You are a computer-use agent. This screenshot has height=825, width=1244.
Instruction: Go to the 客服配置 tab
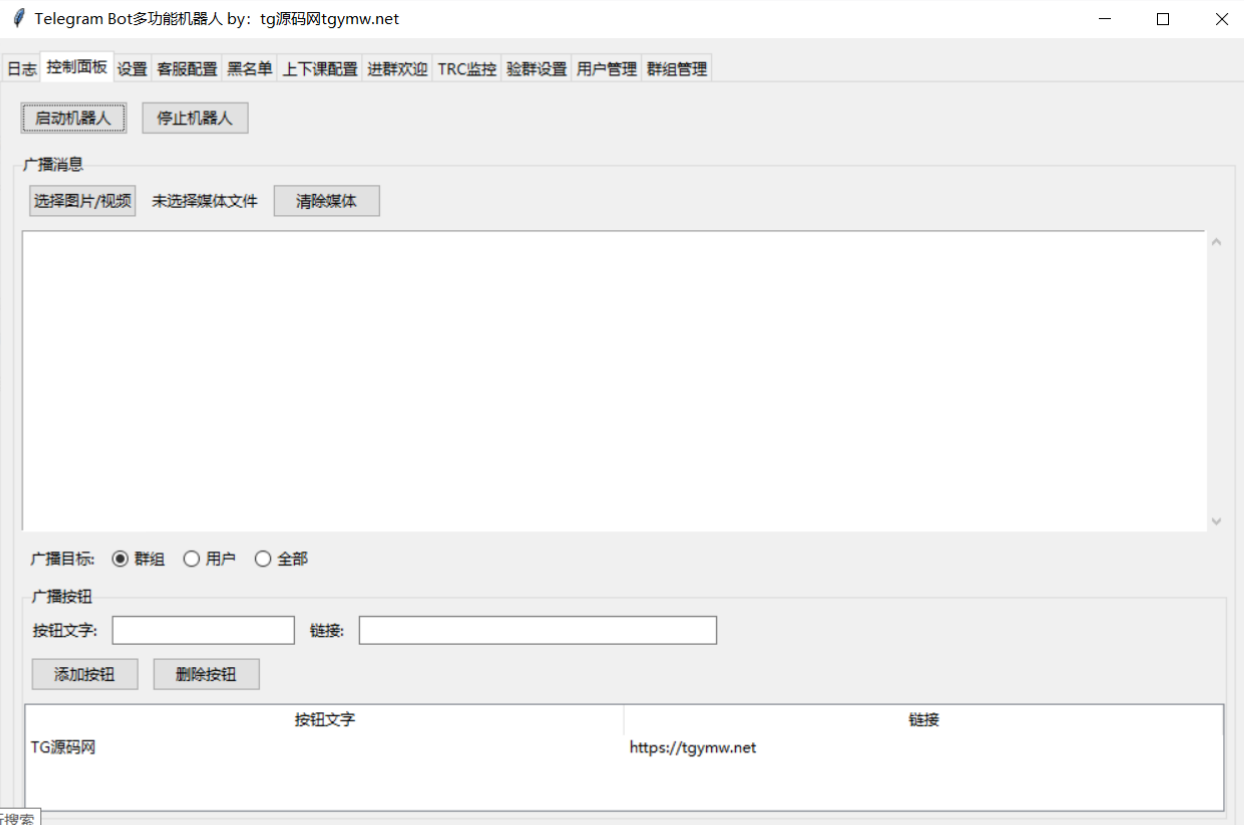[x=187, y=69]
